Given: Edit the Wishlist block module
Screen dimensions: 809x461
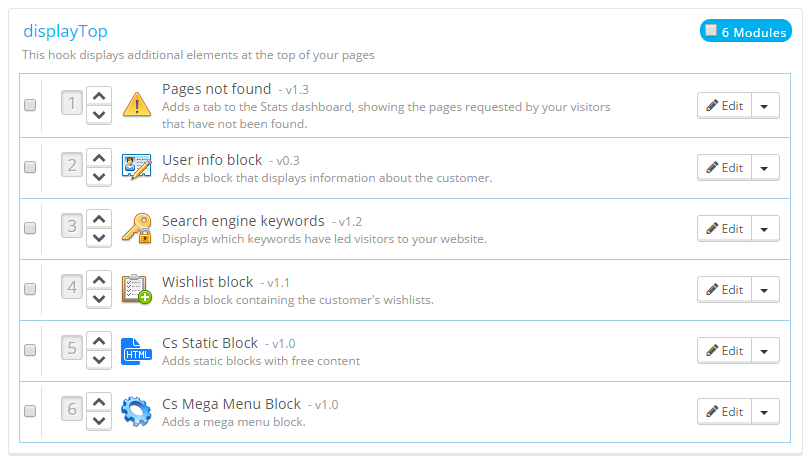Looking at the screenshot, I should click(724, 289).
